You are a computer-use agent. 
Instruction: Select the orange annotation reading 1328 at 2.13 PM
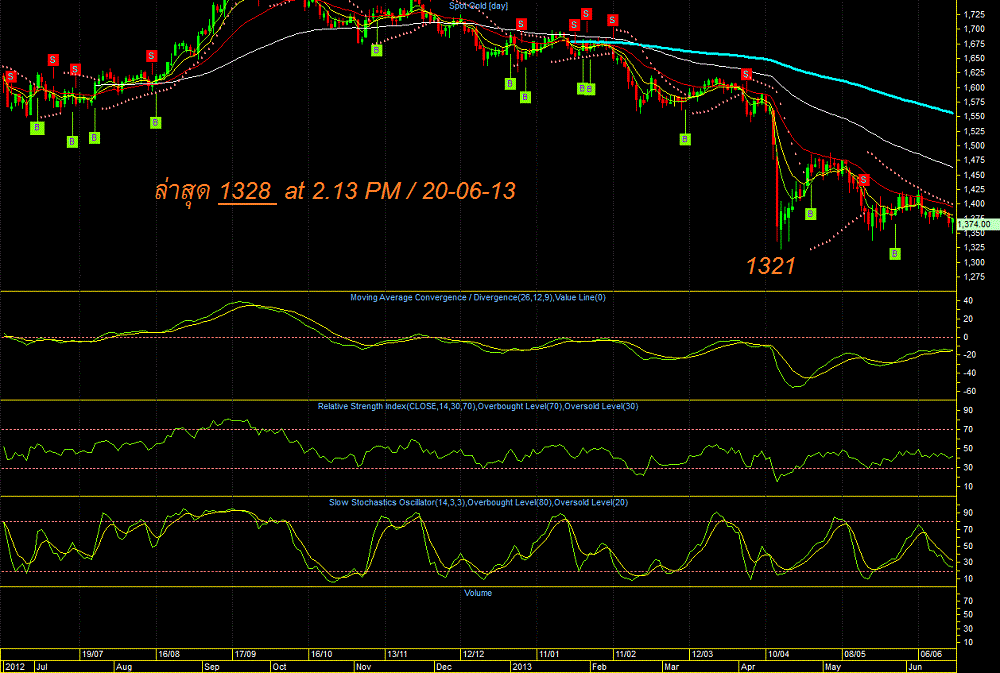[x=335, y=191]
